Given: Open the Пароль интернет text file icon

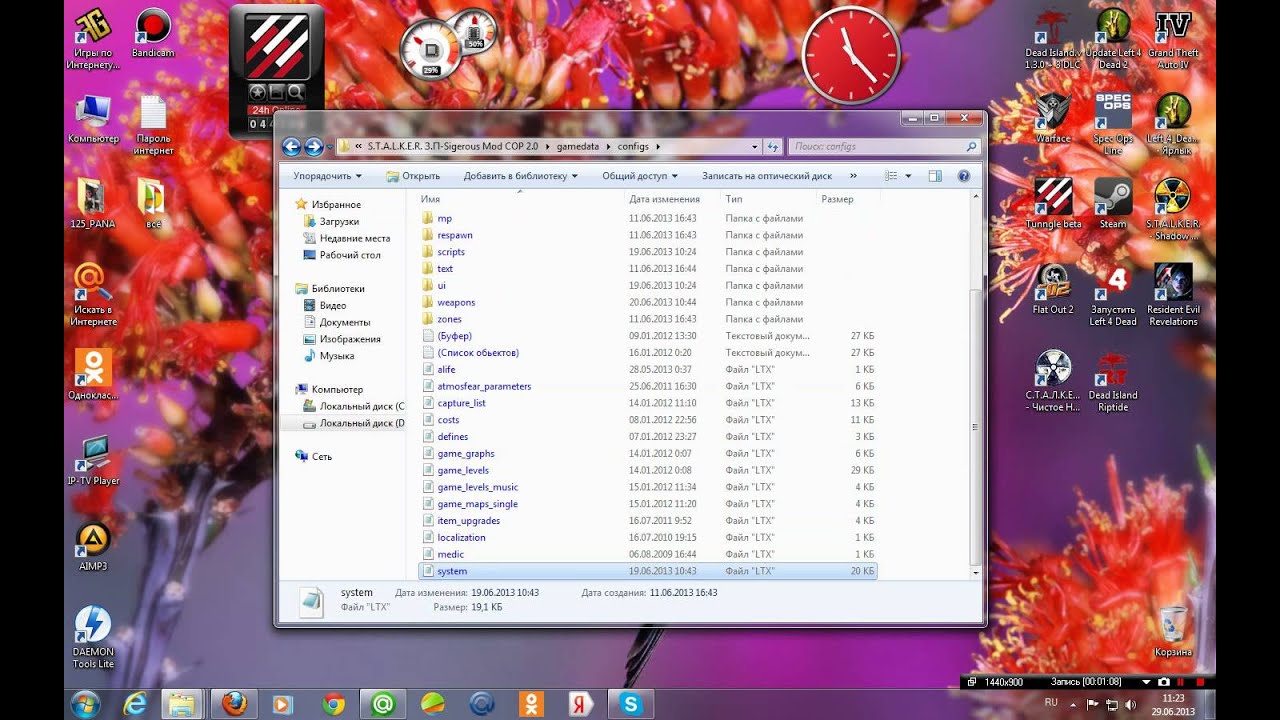Looking at the screenshot, I should (153, 125).
